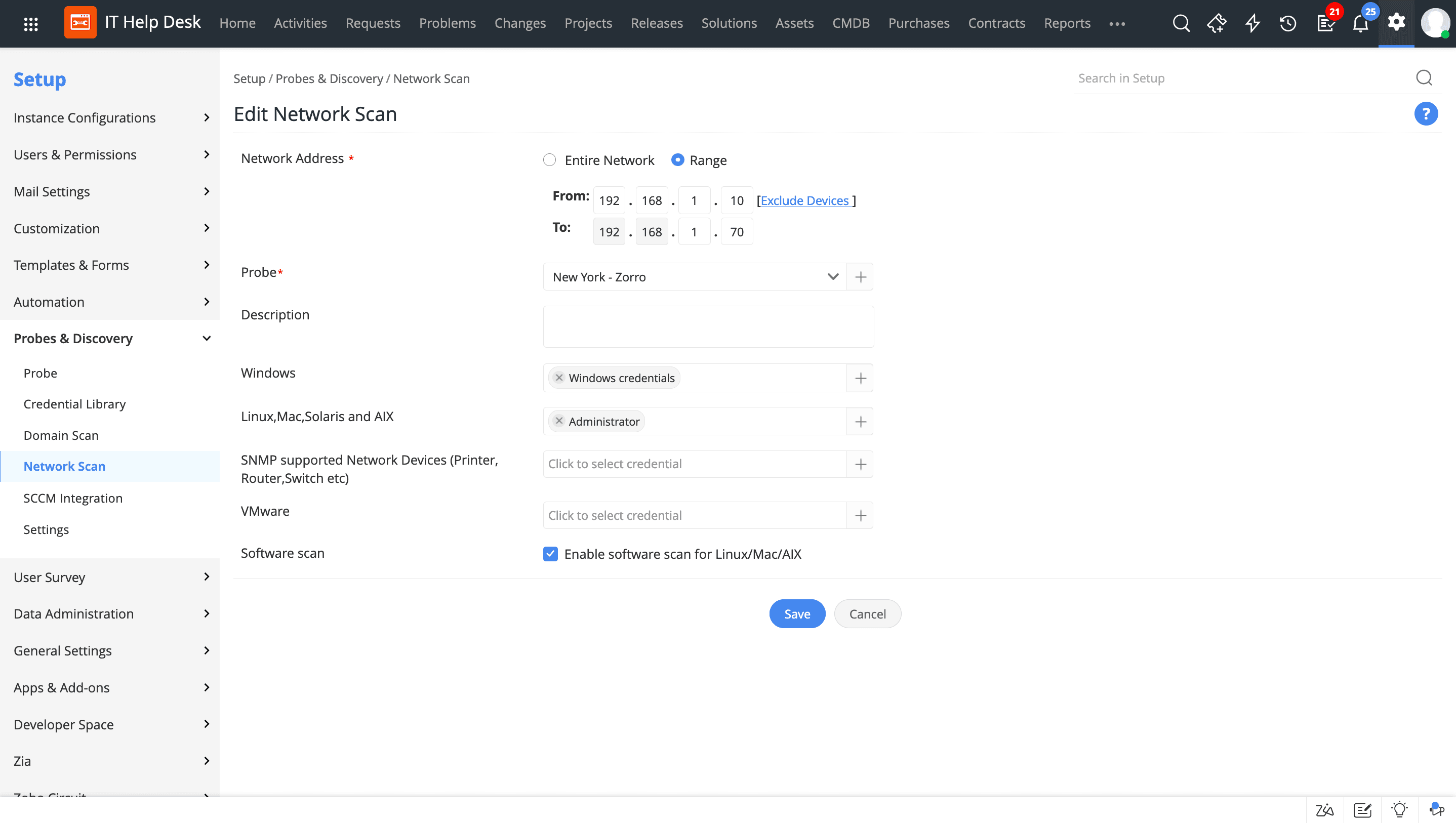This screenshot has width=1456, height=823.
Task: Open Credential Library in the sidebar
Action: [74, 403]
